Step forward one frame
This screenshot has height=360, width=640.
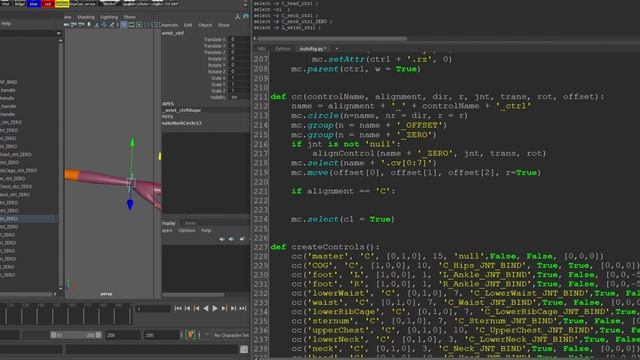click(233, 308)
